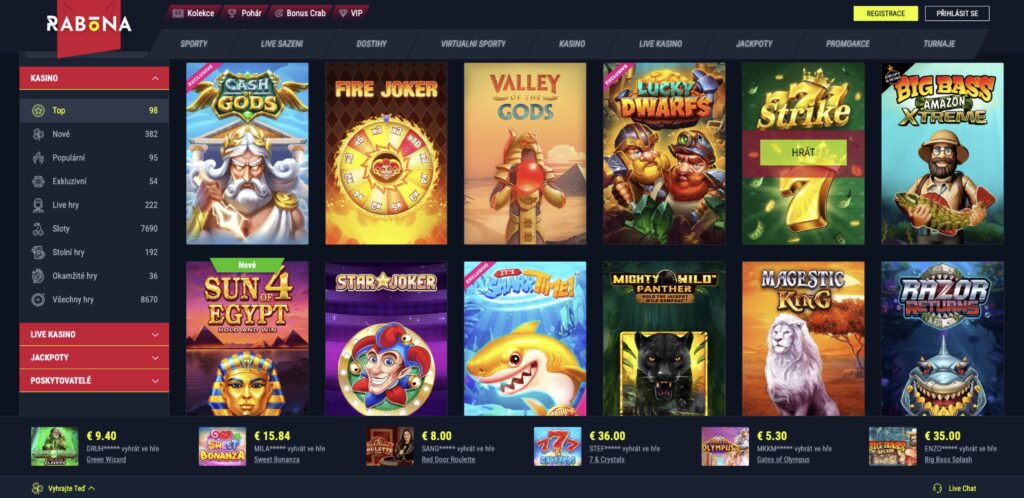Viewport: 1024px width, 498px height.
Task: Choose the Live hry dealer icon
Action: coord(39,205)
